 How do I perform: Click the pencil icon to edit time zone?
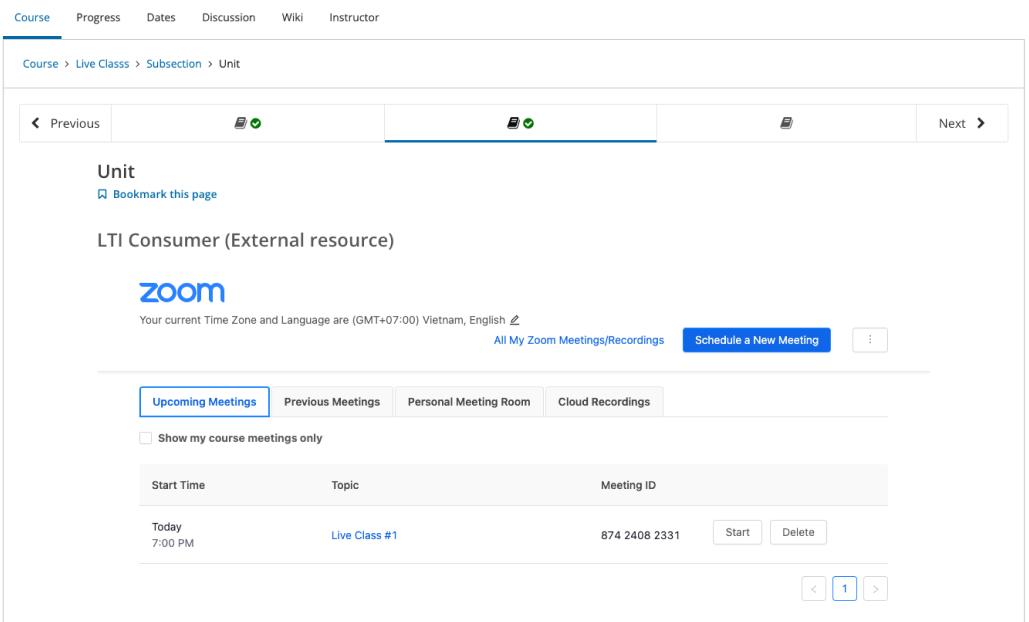(515, 321)
